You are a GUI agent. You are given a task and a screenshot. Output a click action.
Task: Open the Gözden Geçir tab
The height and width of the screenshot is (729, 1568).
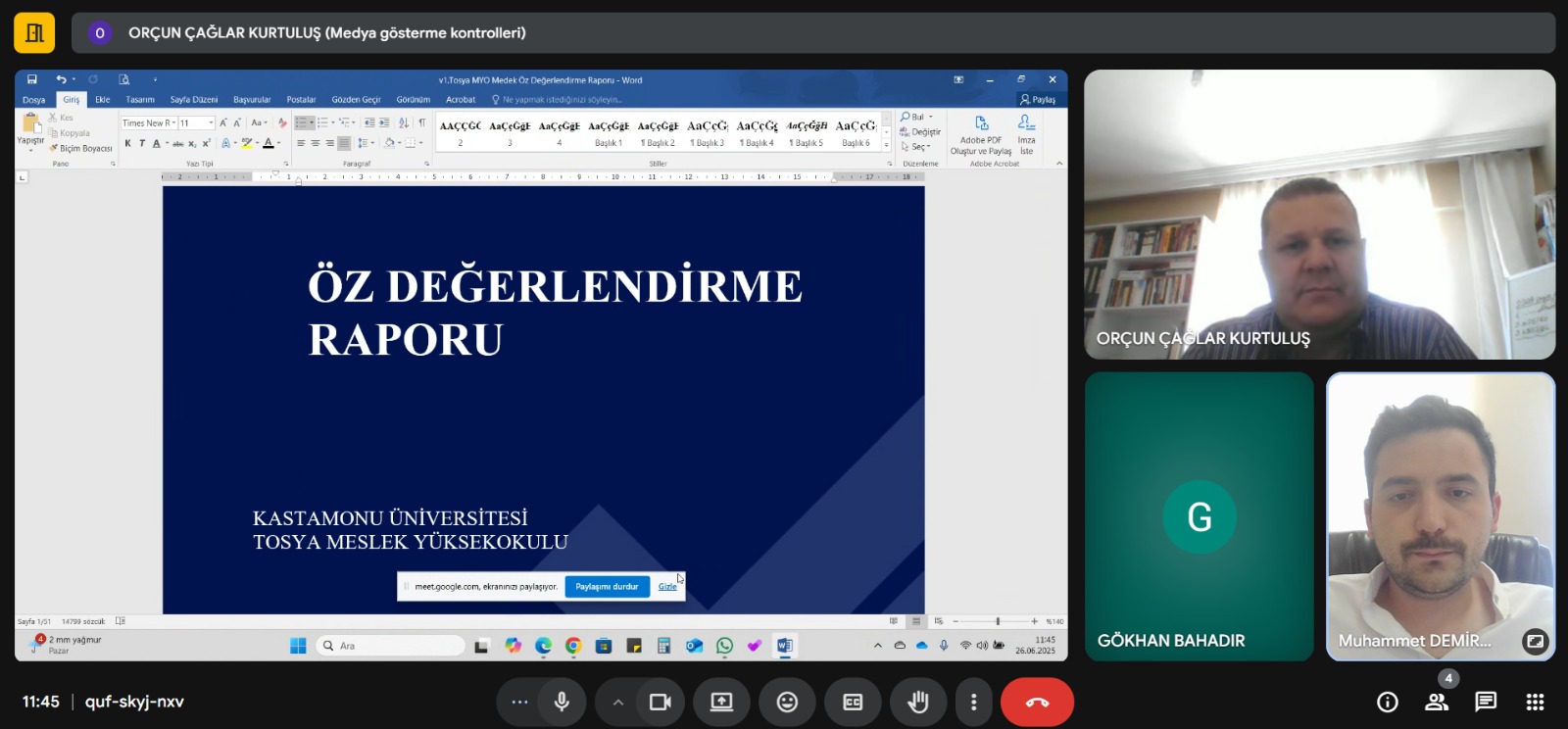tap(356, 100)
